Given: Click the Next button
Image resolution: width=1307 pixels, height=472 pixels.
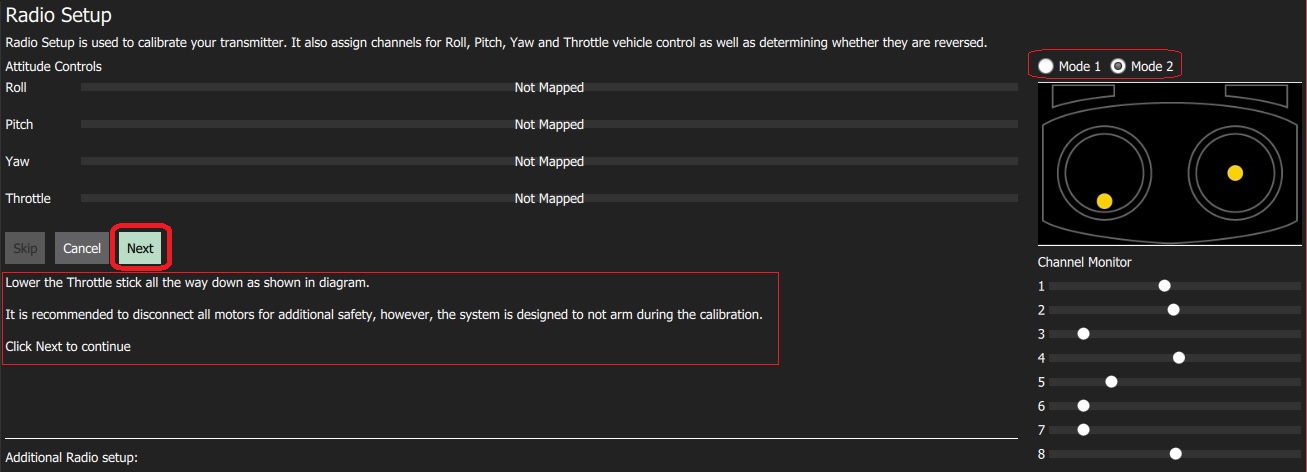Looking at the screenshot, I should (x=140, y=248).
